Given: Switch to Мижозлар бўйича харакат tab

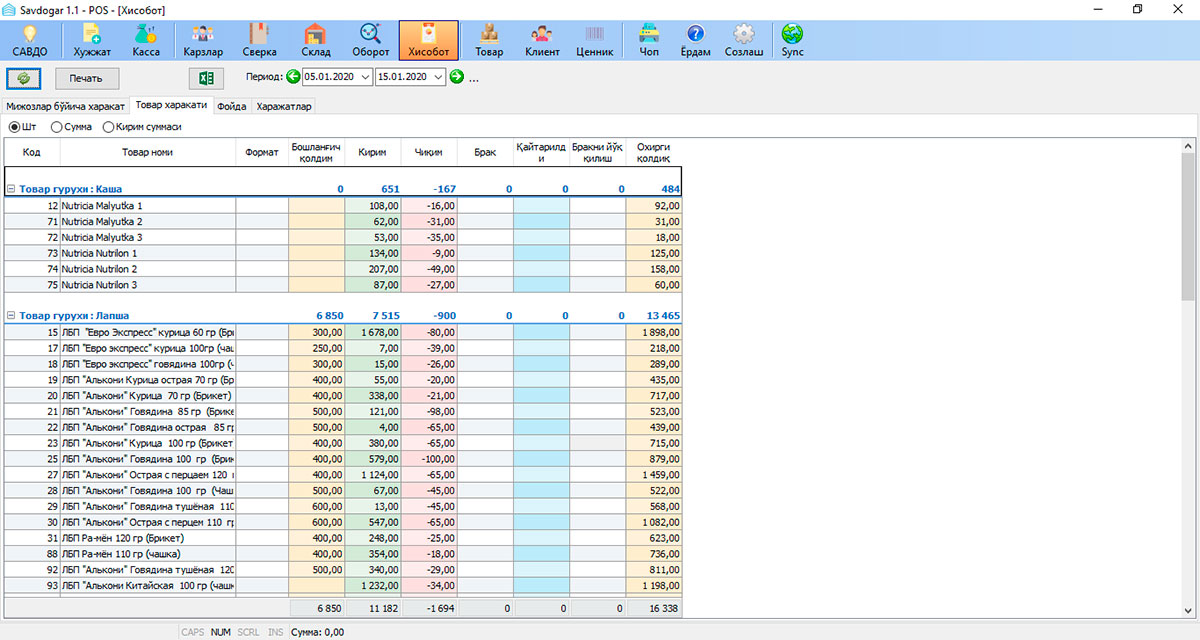Looking at the screenshot, I should point(65,106).
